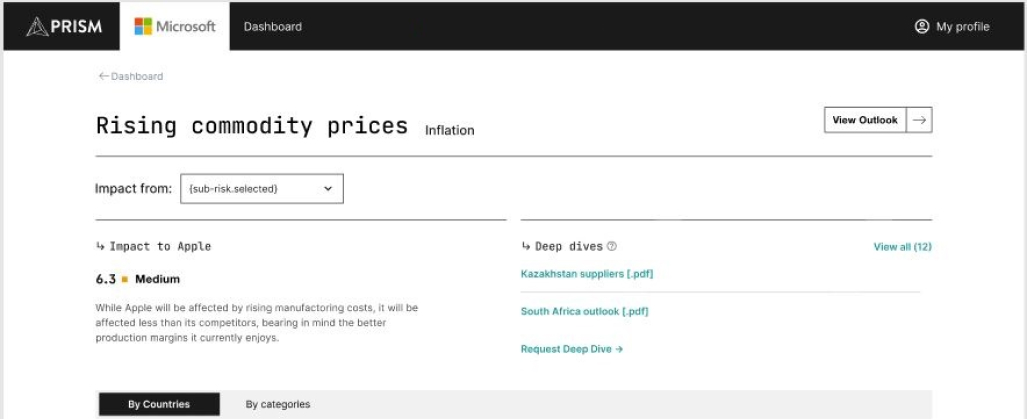The height and width of the screenshot is (419, 1027).
Task: Switch to the By categories tab
Action: pos(278,404)
